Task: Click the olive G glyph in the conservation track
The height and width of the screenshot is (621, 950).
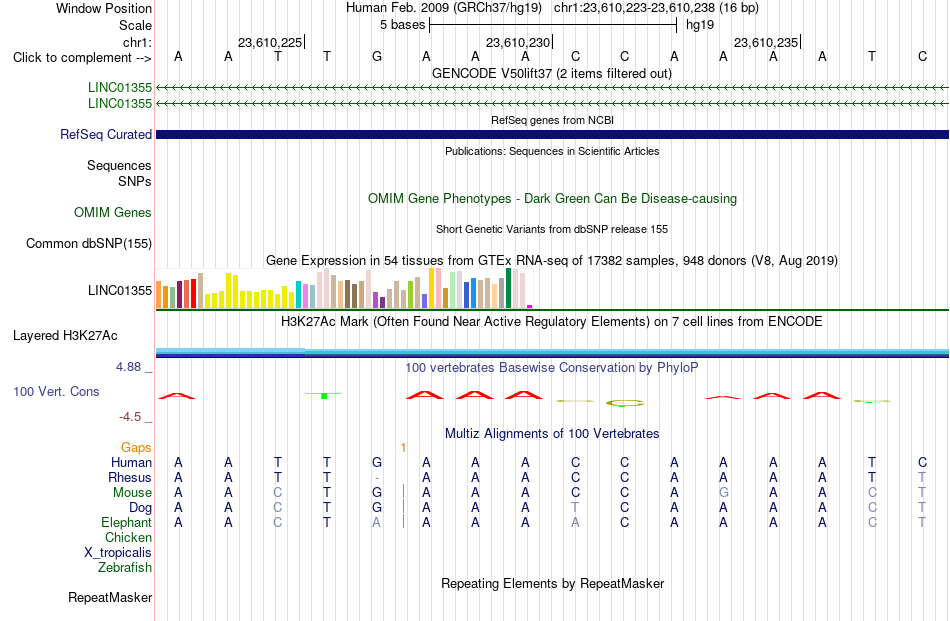Action: pos(625,403)
